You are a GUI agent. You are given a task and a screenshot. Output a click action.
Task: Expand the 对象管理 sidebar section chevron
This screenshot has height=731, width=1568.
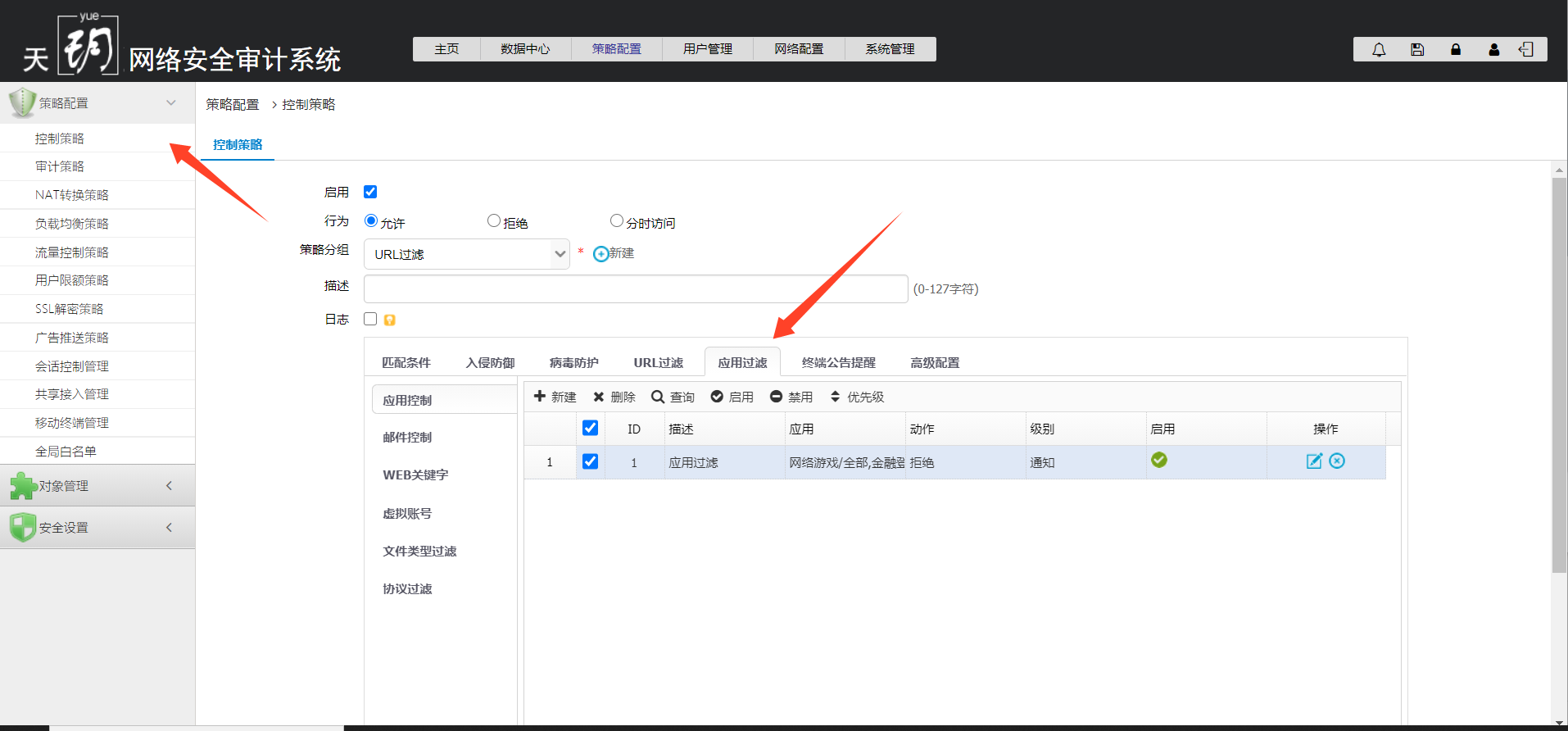click(x=170, y=485)
